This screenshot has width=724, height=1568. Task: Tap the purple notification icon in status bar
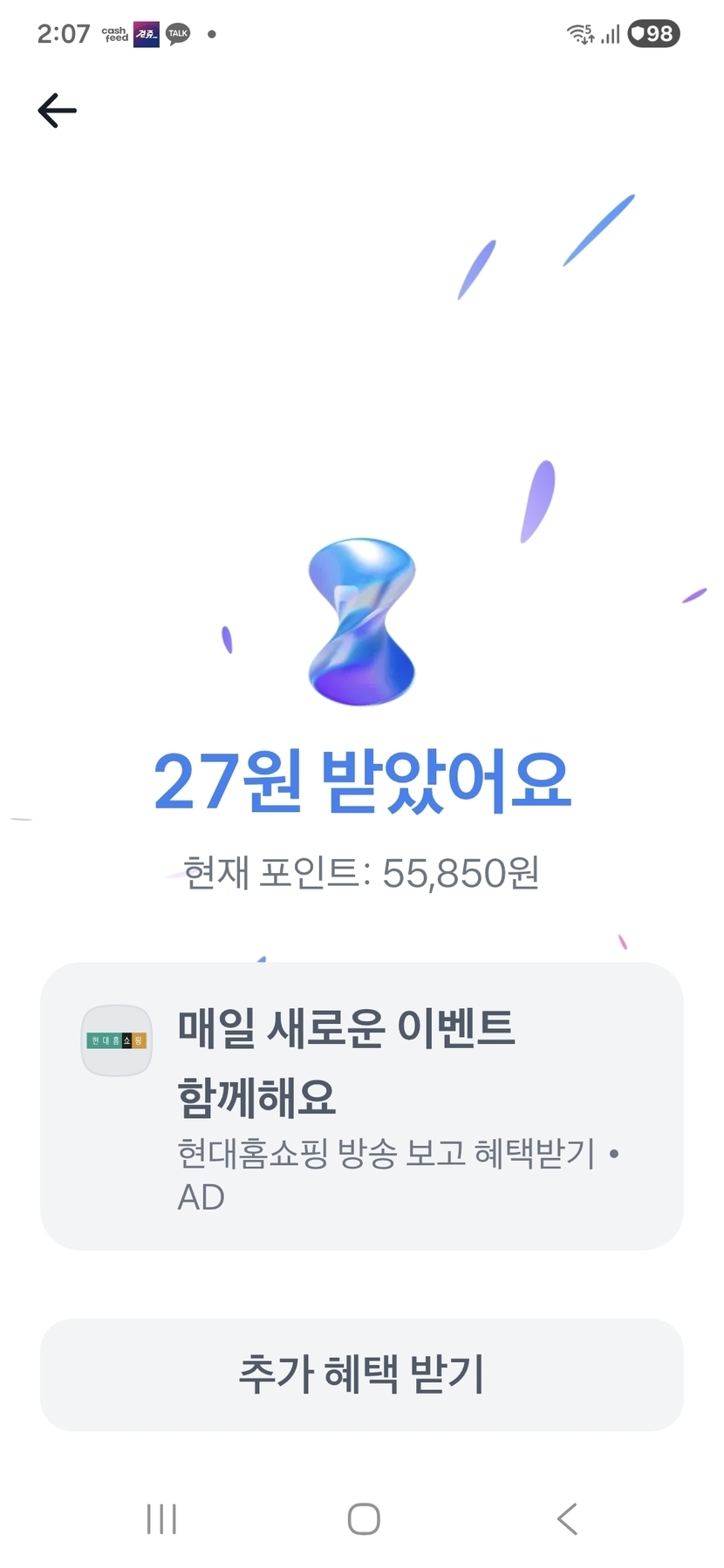[146, 34]
